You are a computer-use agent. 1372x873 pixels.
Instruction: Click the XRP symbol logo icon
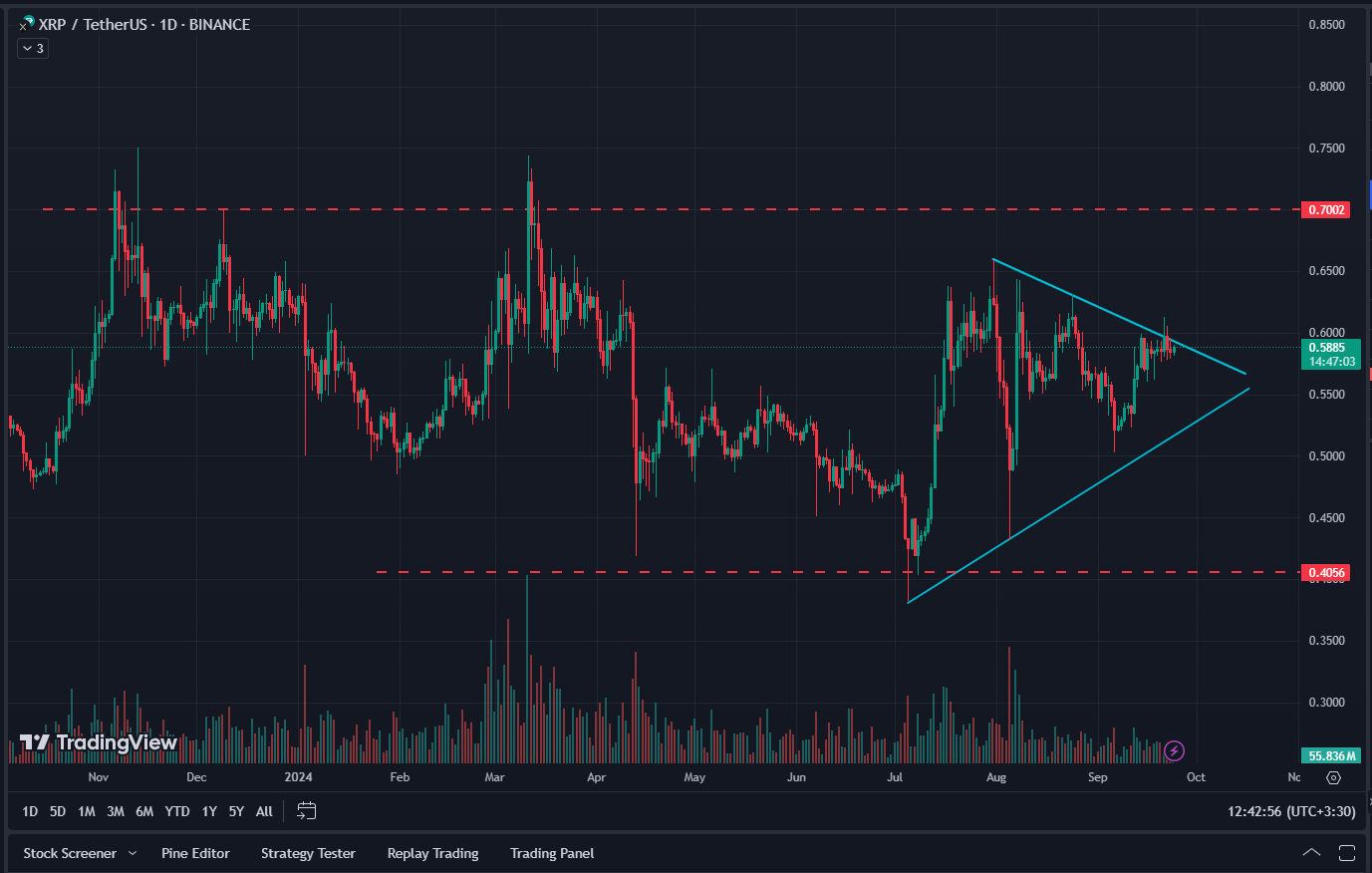click(27, 24)
